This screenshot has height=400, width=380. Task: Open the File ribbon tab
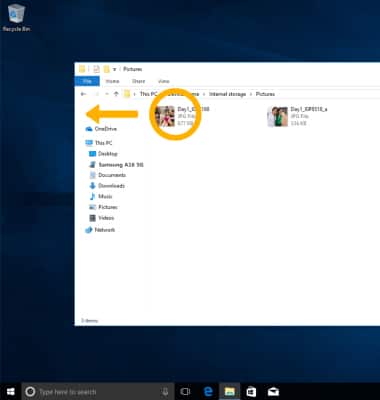coord(87,81)
